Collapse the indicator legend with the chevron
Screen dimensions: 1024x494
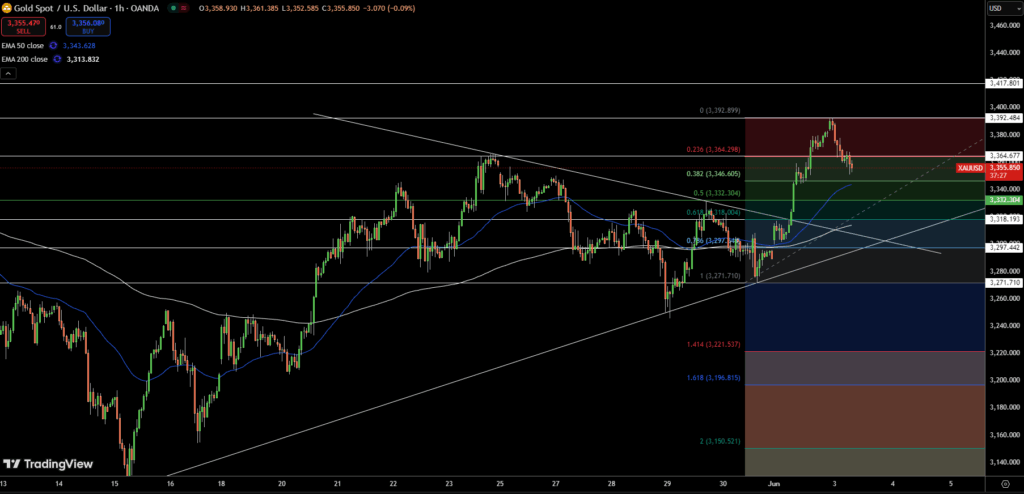pyautogui.click(x=8, y=73)
